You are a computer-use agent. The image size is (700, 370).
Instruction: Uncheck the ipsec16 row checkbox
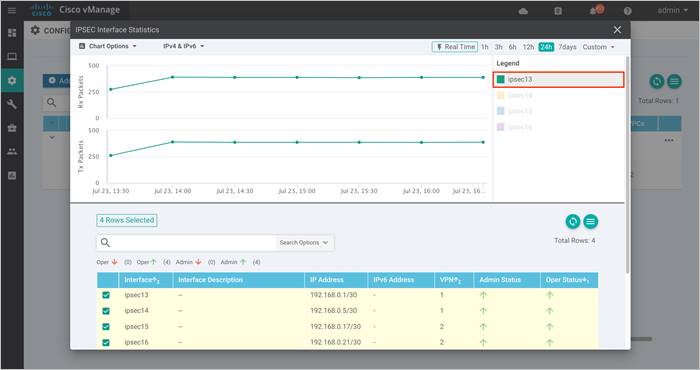coord(106,342)
